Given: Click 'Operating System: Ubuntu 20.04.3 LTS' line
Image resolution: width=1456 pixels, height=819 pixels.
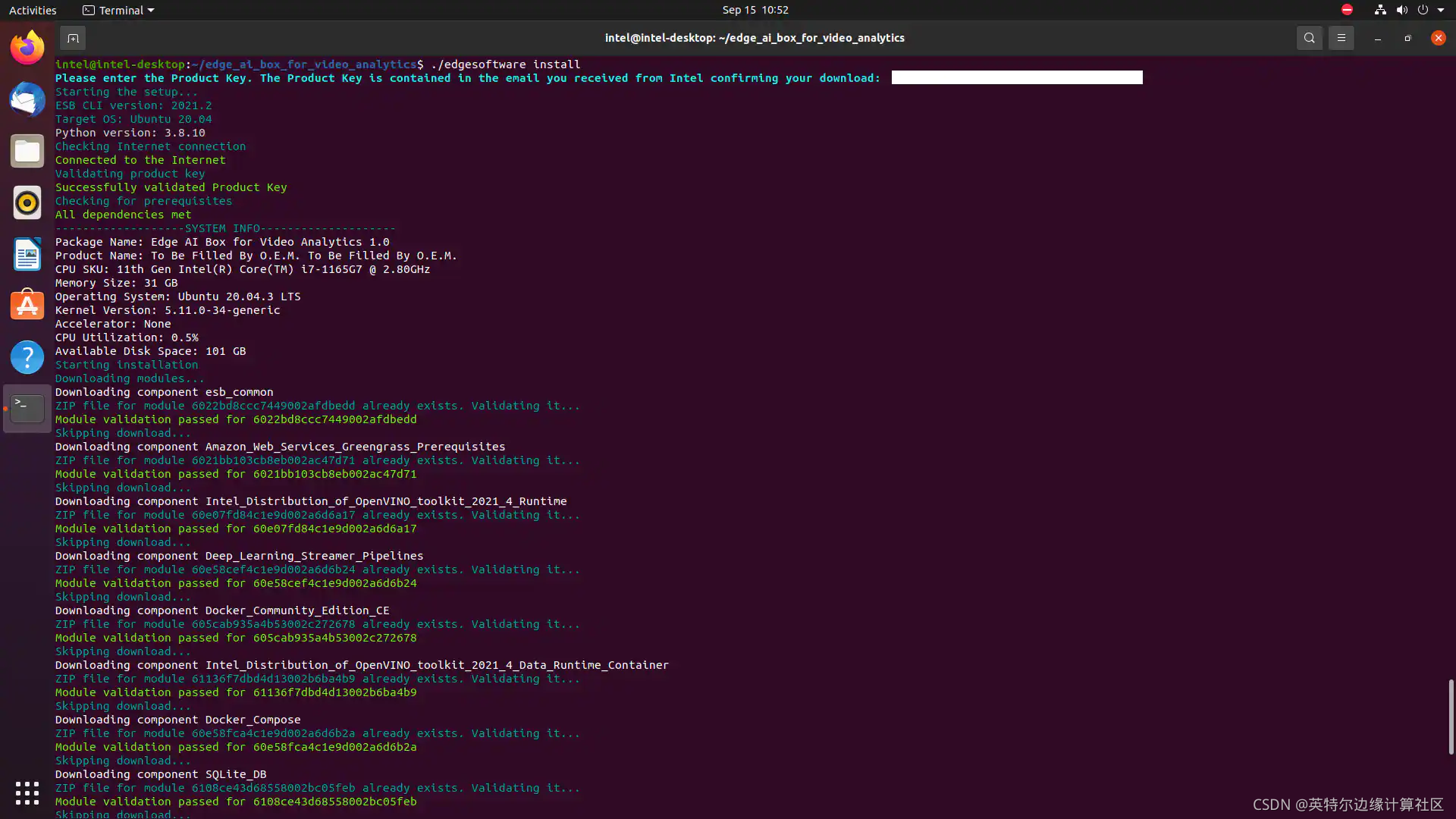Looking at the screenshot, I should (177, 297).
